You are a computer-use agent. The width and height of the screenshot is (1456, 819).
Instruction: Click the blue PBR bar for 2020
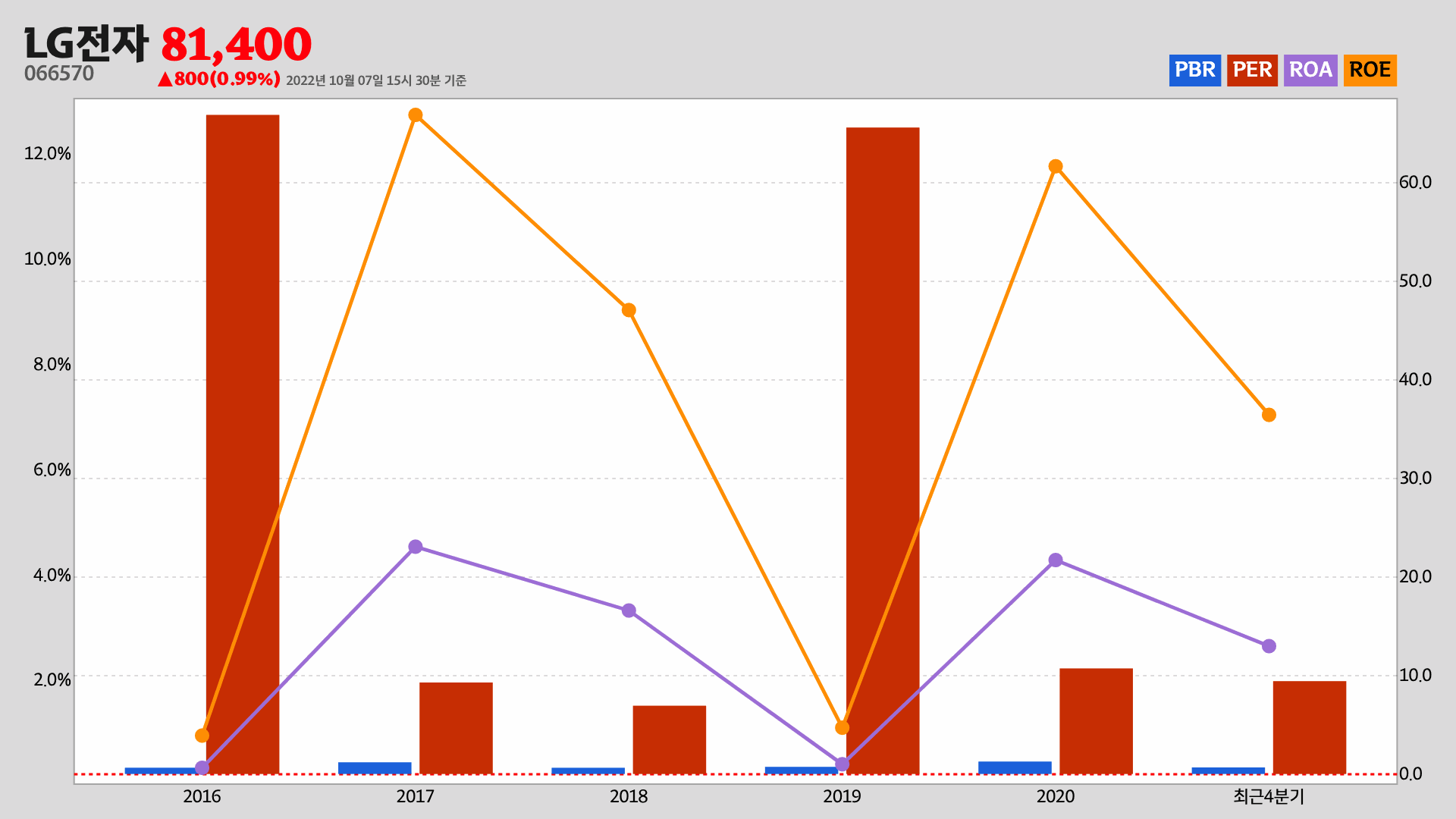[x=1015, y=767]
